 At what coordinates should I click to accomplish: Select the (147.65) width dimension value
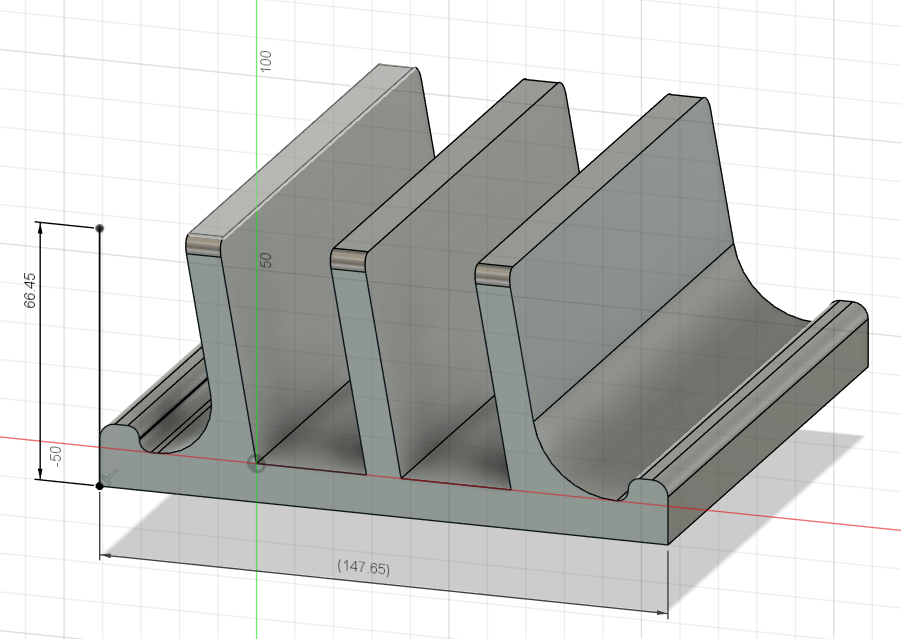tap(363, 567)
